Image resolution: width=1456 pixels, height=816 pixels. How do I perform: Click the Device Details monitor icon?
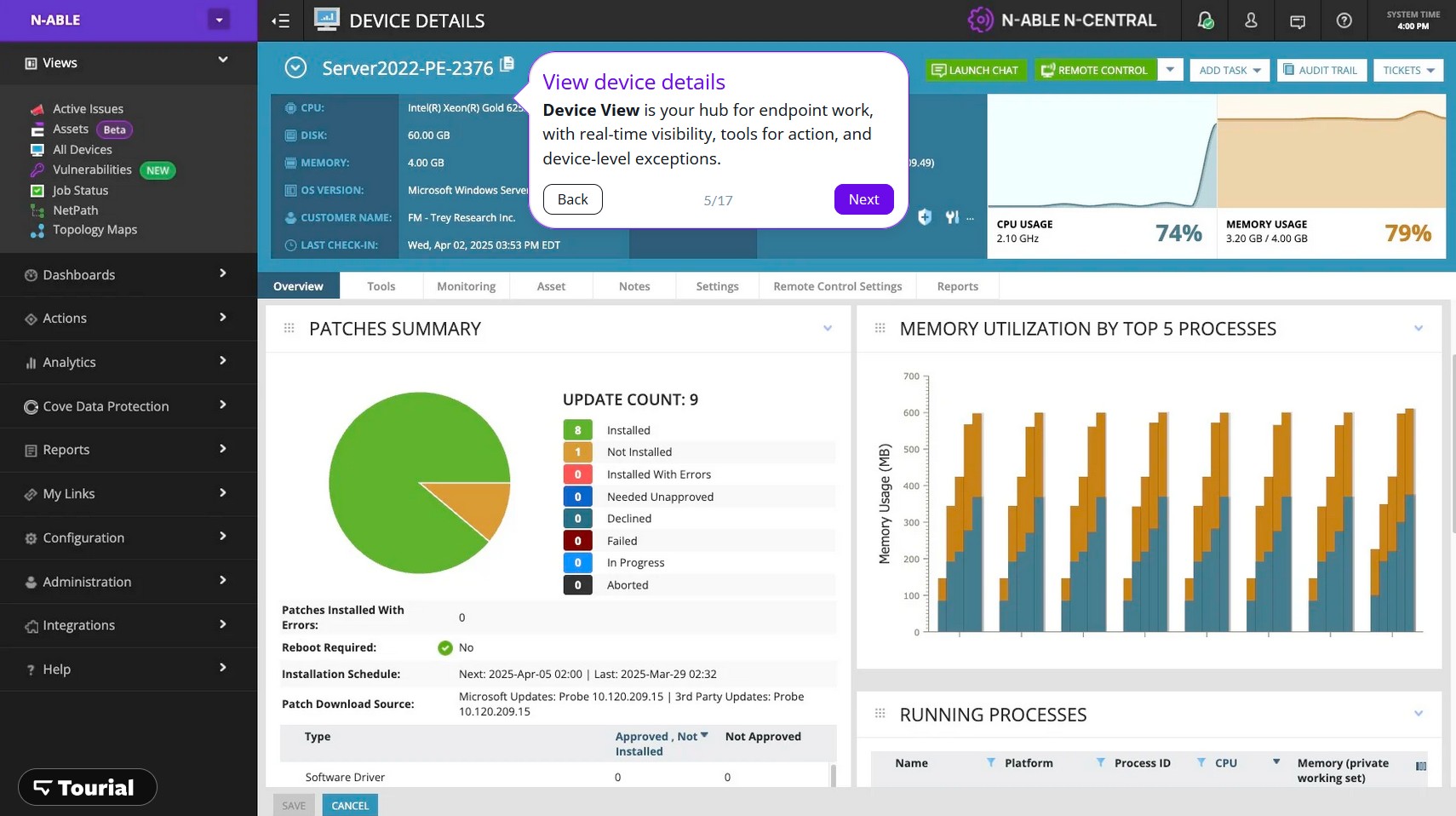pyautogui.click(x=326, y=20)
